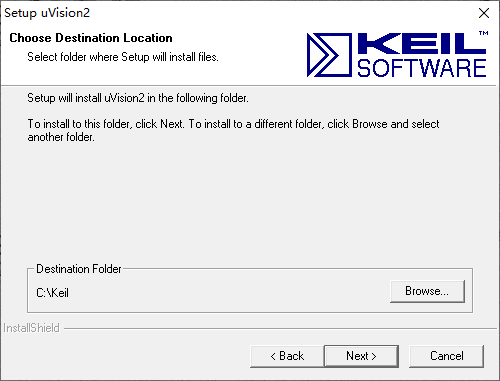Click the Choose Destination Location heading
This screenshot has width=500, height=381.
click(91, 38)
